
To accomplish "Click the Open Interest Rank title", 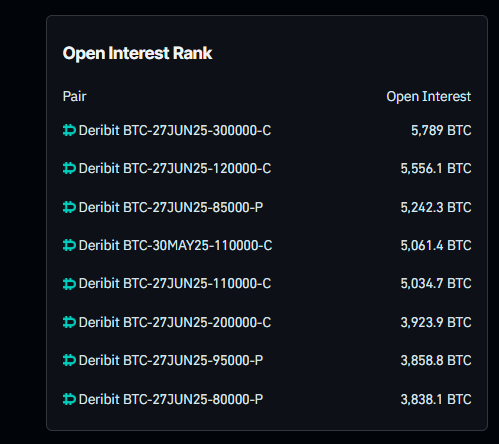I will [x=137, y=53].
